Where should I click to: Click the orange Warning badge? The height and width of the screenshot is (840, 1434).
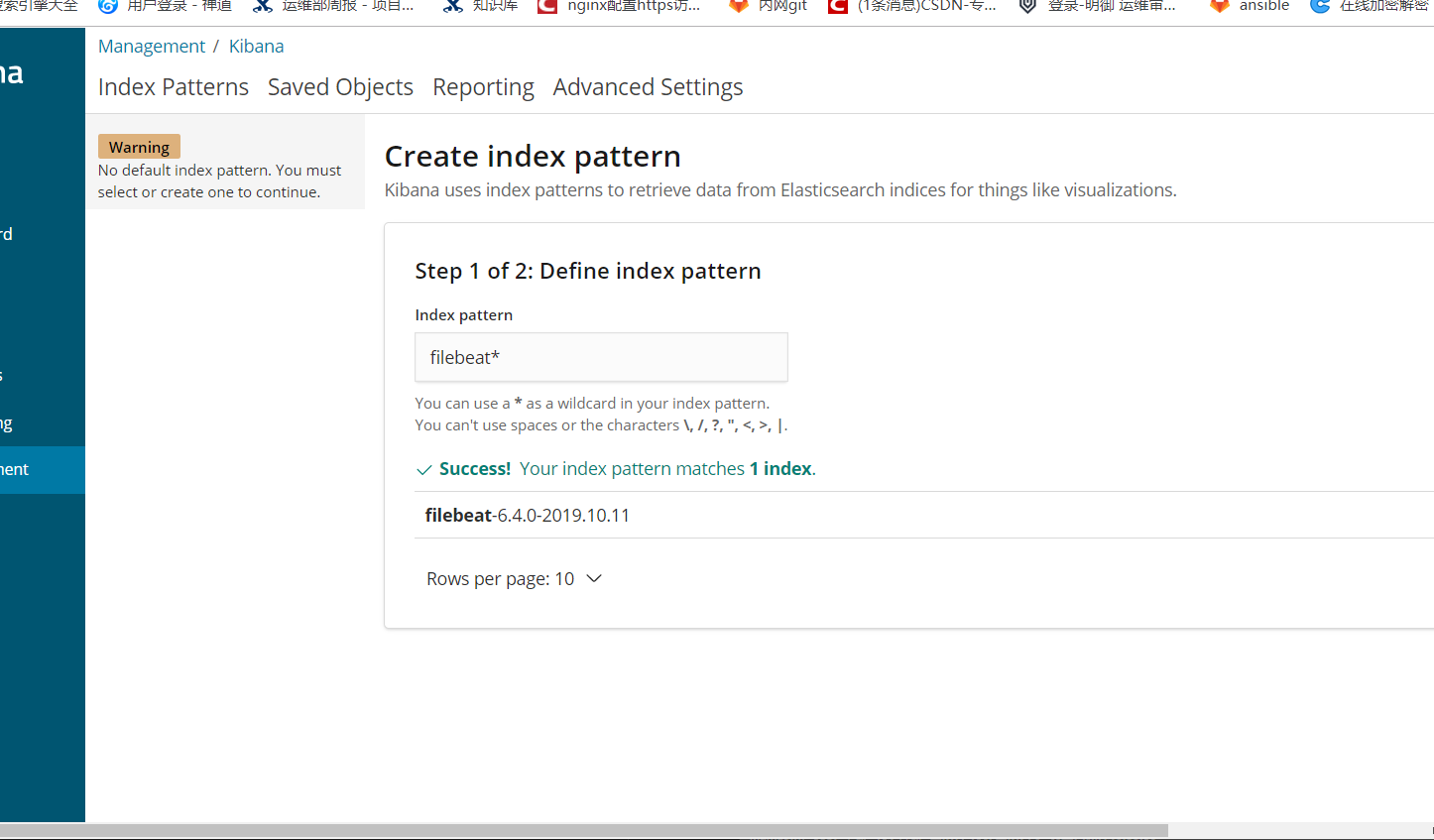(139, 147)
